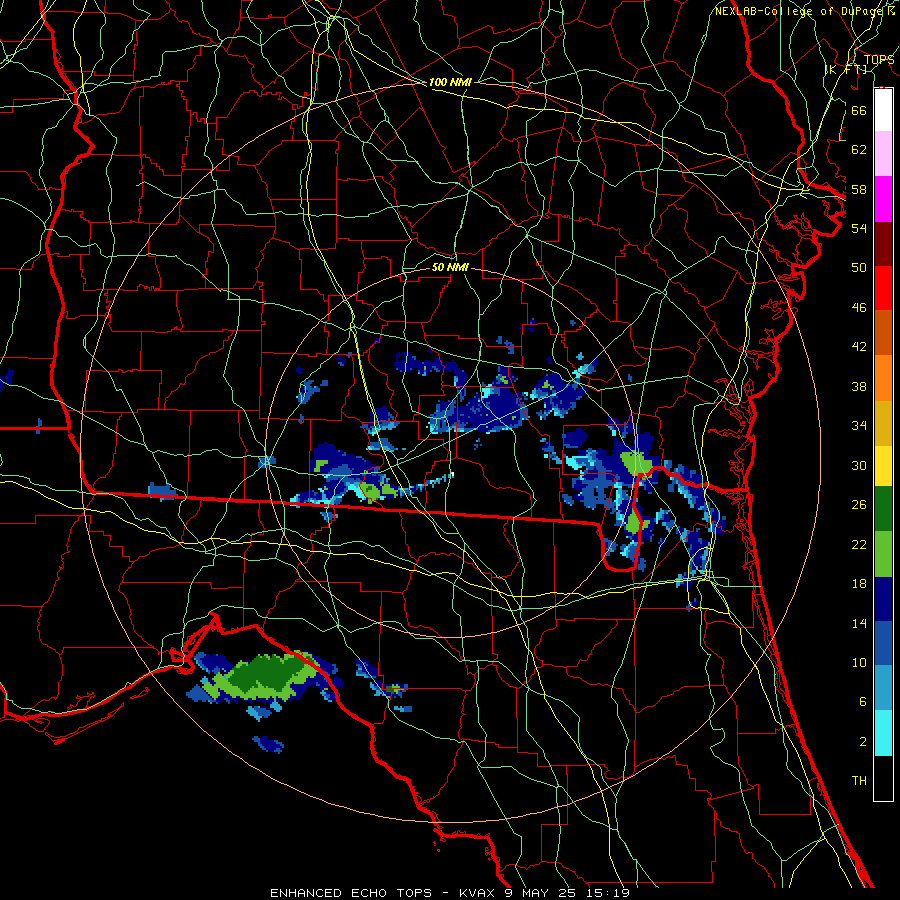Click the "46" legend value
This screenshot has width=900, height=900.
pyautogui.click(x=859, y=308)
